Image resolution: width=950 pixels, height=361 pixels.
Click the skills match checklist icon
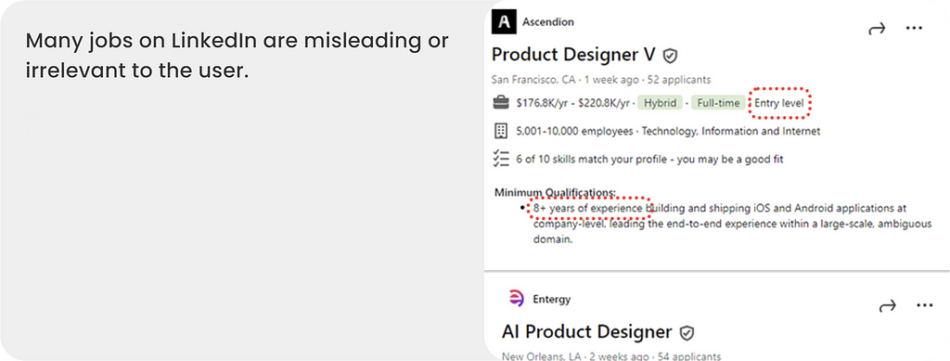point(500,159)
